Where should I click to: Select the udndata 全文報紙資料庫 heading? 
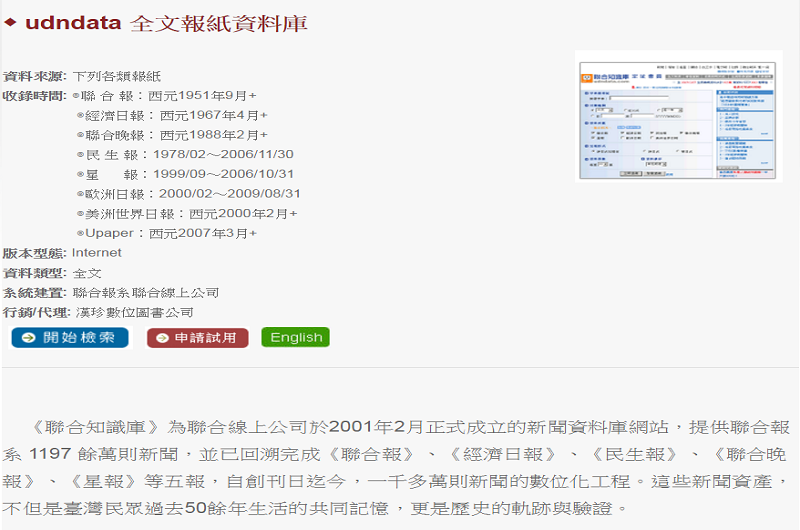point(166,23)
